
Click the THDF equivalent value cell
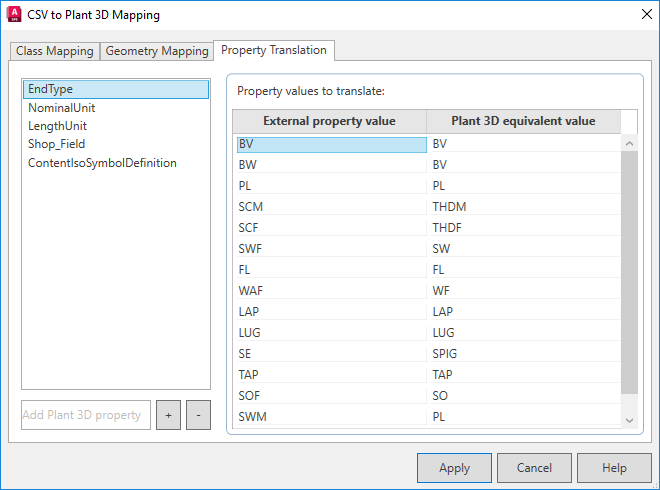point(525,228)
